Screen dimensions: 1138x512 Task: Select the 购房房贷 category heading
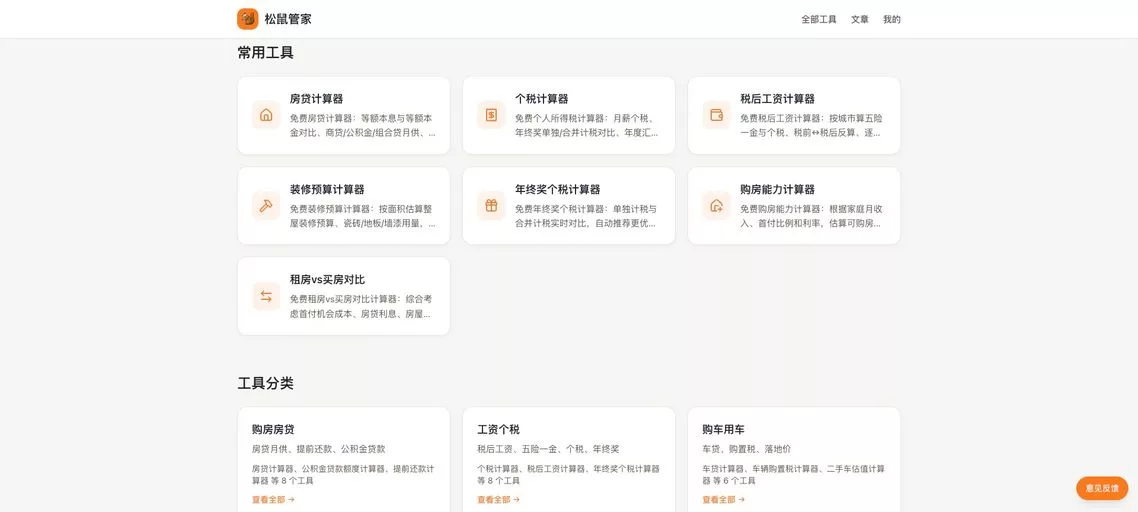(x=273, y=430)
